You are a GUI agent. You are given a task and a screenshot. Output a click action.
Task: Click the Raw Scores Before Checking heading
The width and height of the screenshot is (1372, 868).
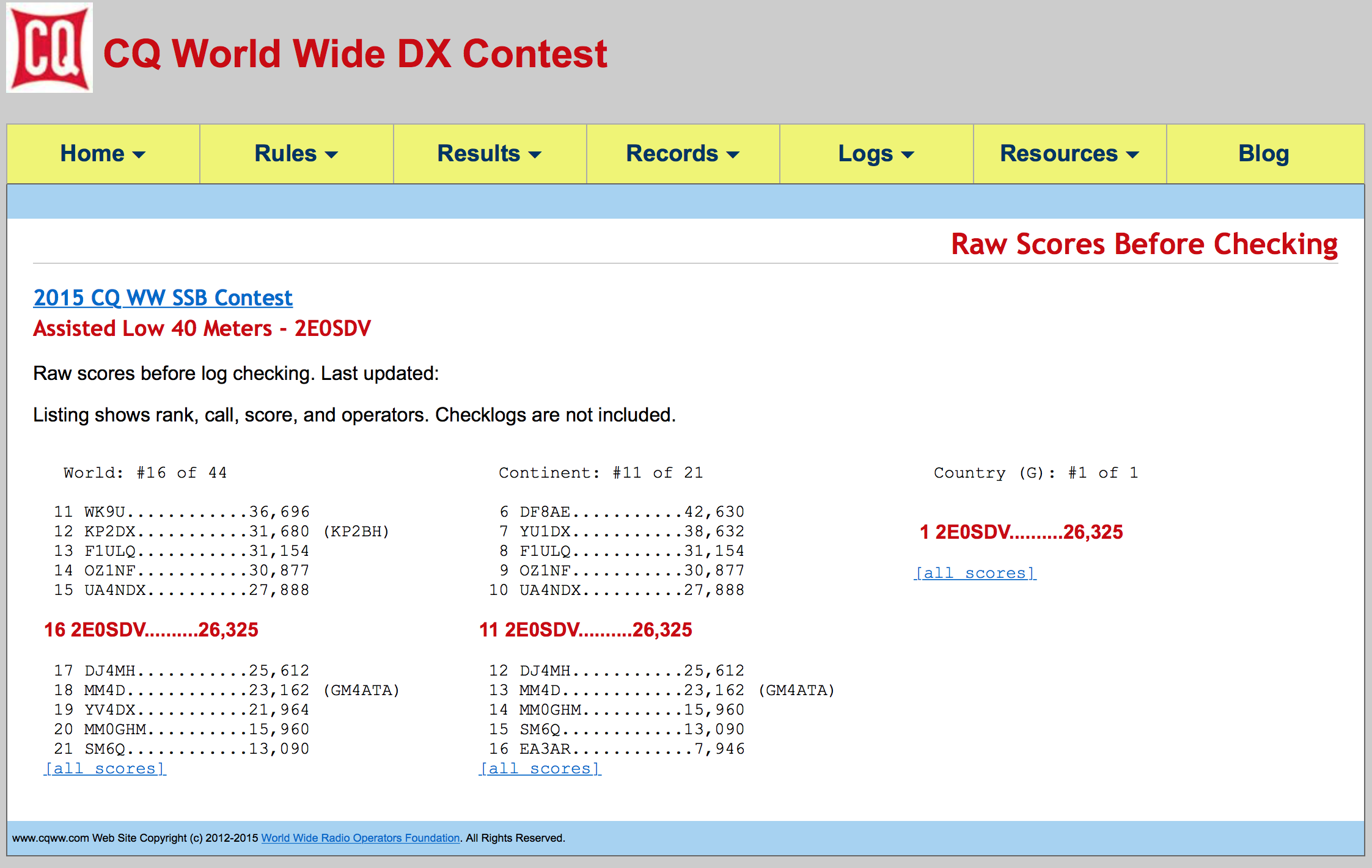(1144, 244)
